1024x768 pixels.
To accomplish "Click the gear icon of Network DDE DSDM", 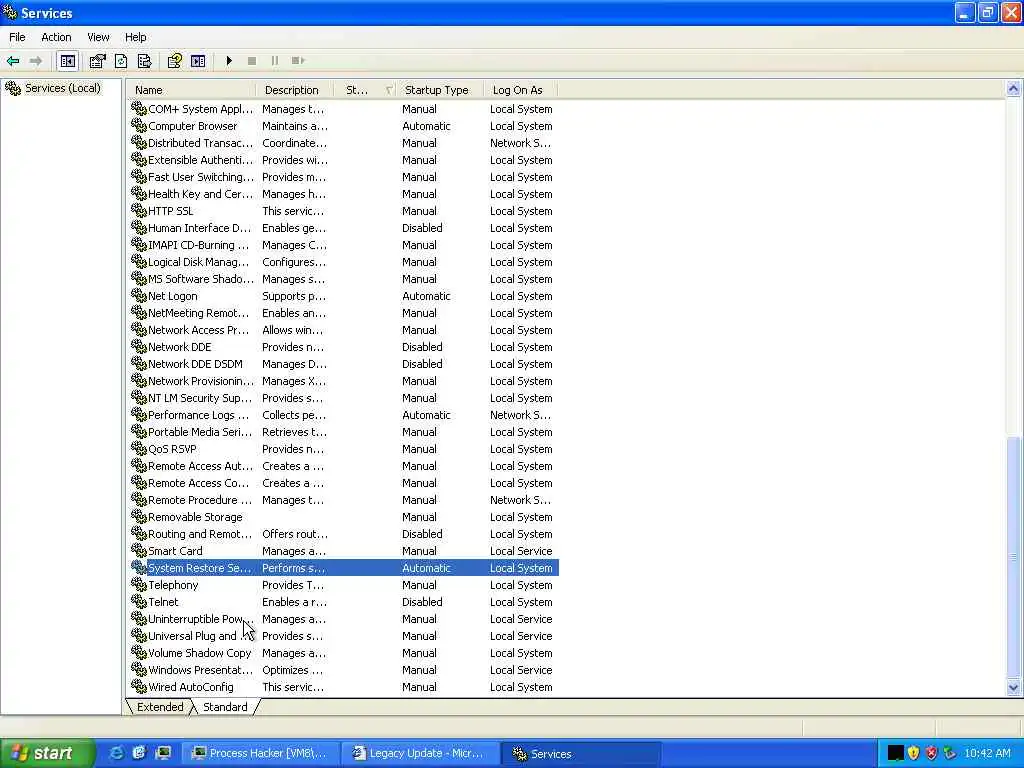I will (138, 363).
